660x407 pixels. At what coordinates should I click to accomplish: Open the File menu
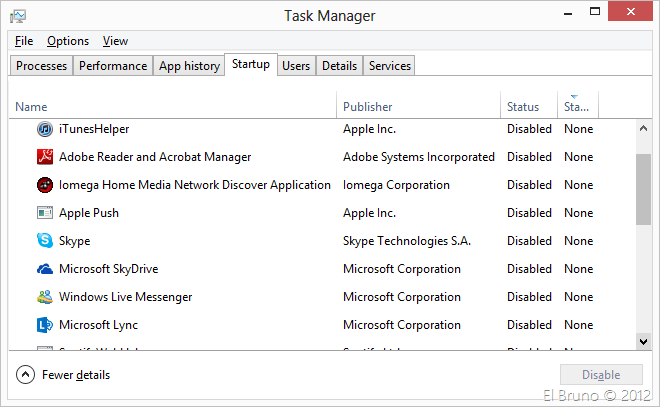point(24,41)
